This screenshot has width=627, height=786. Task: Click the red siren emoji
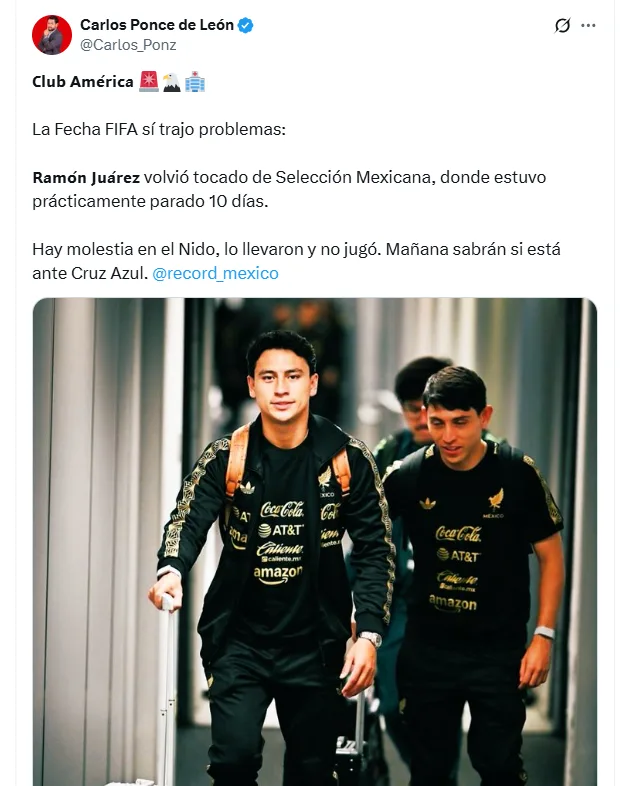pyautogui.click(x=148, y=81)
